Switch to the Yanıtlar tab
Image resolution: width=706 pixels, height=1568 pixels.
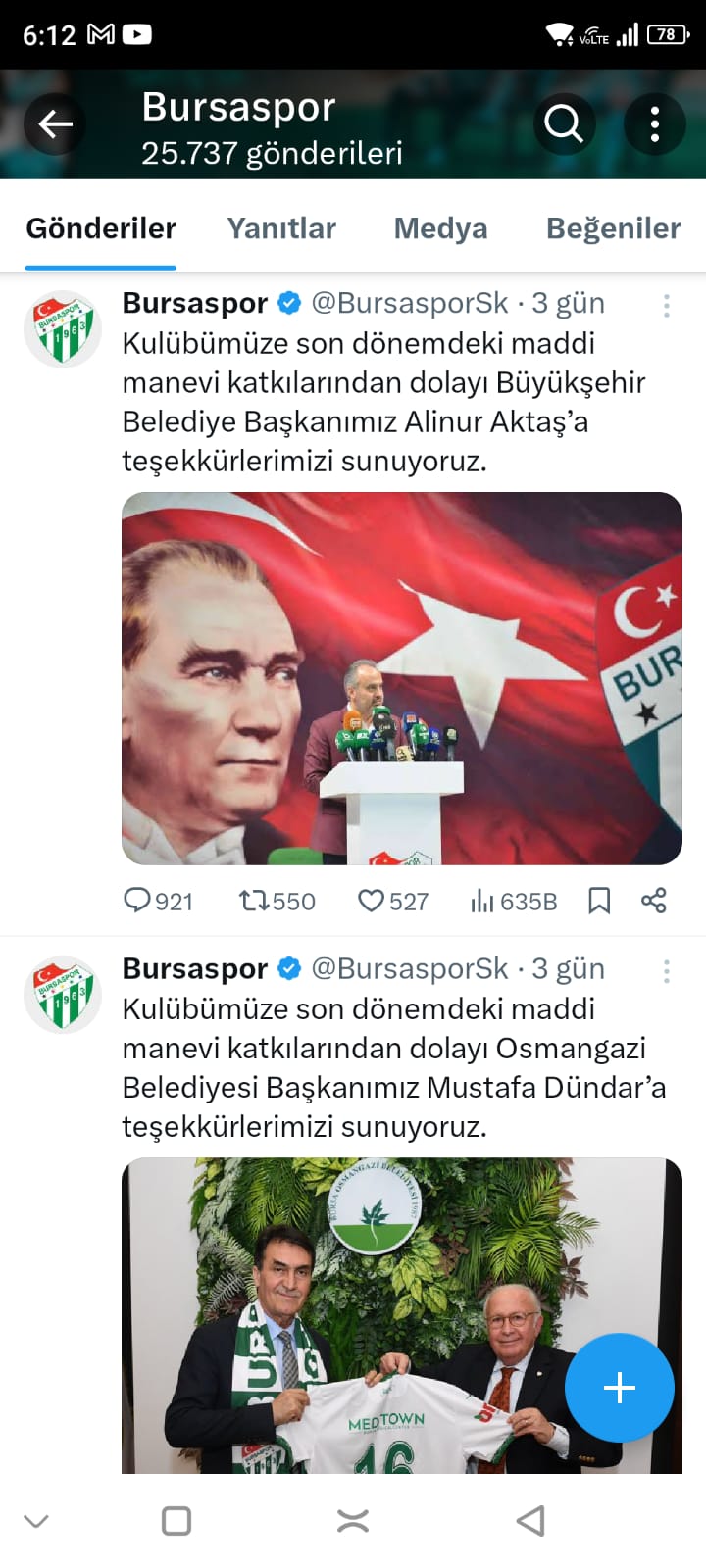(x=281, y=228)
